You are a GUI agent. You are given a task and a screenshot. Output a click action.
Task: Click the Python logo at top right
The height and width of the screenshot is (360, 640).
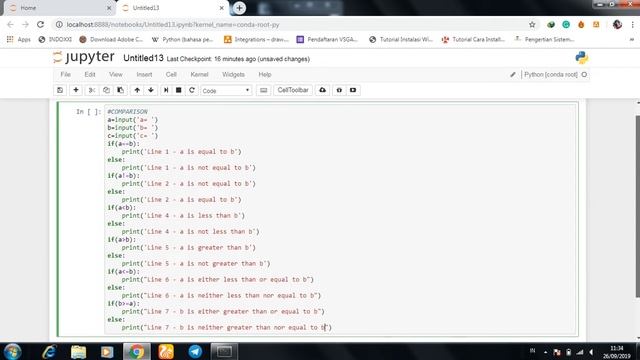coord(582,58)
